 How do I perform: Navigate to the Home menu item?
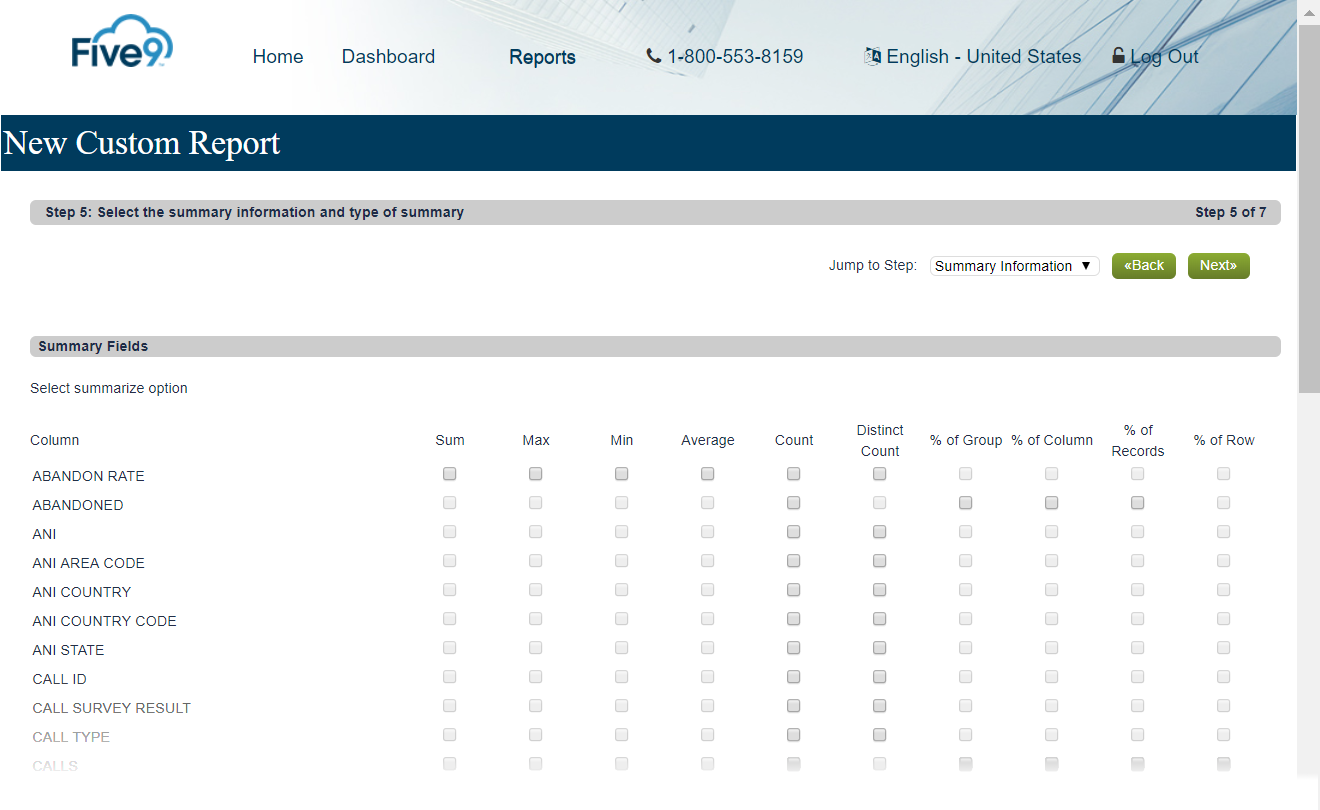[277, 57]
